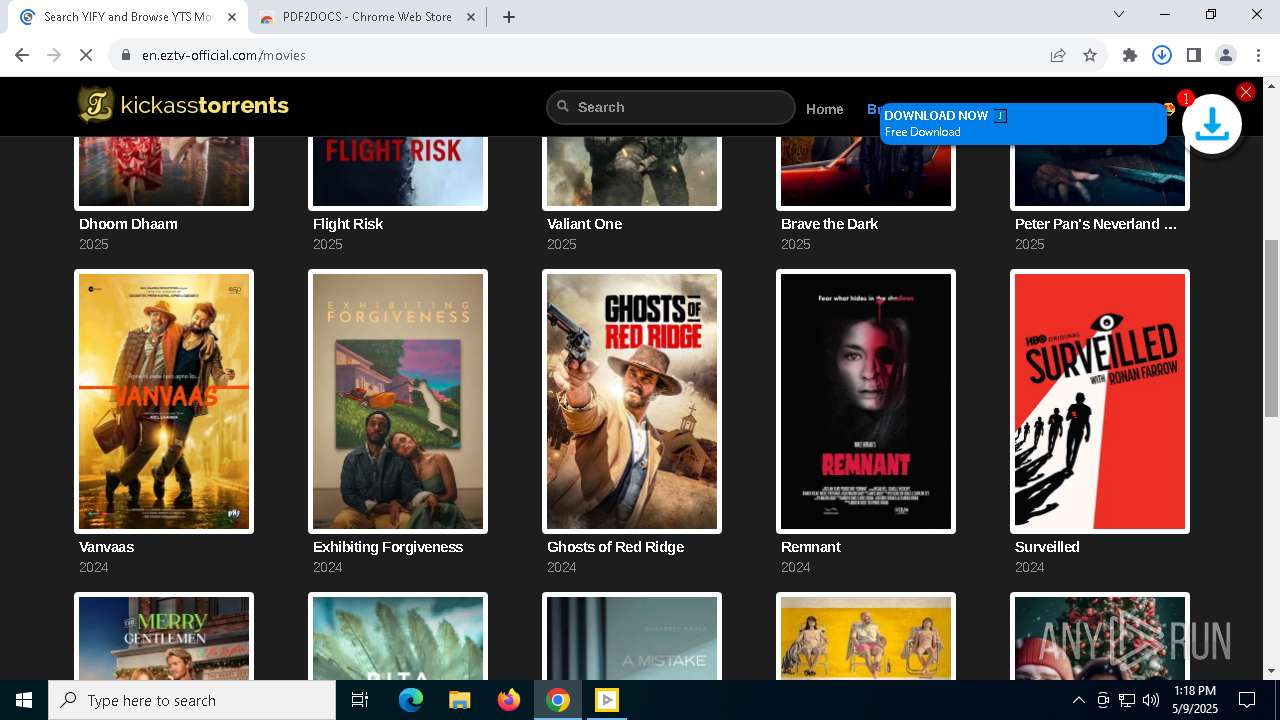This screenshot has width=1280, height=720.
Task: Stop the page from loading
Action: pos(86,55)
